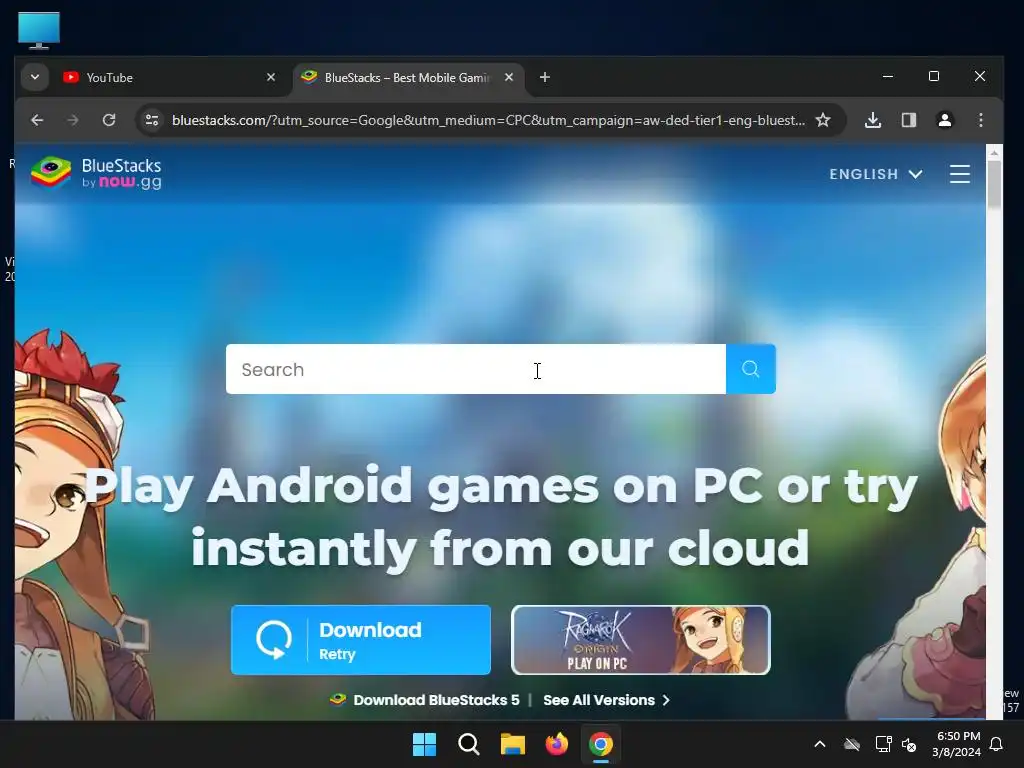Click the muted volume tray icon

[909, 744]
